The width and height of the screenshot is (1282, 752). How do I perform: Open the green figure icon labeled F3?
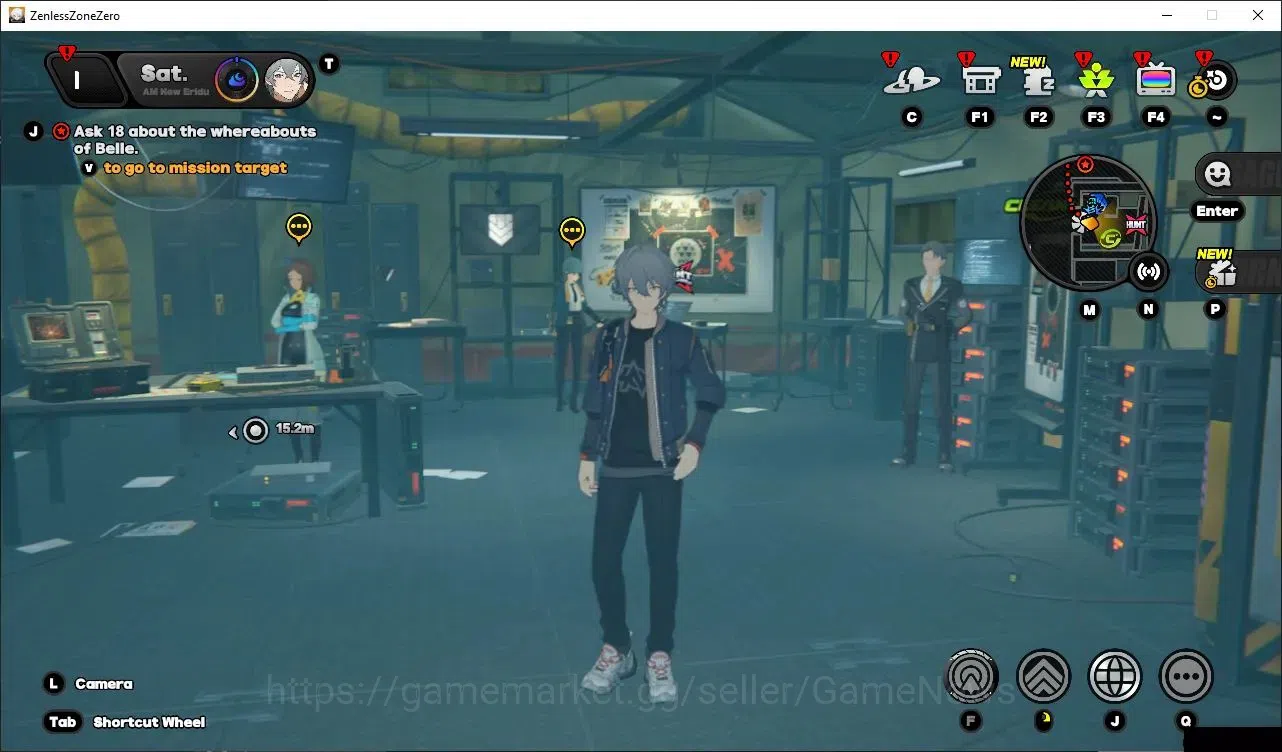[1096, 79]
